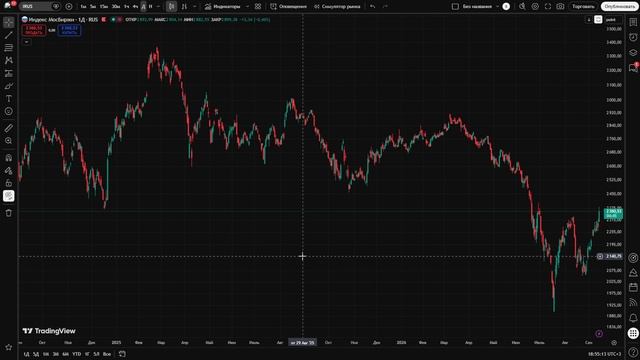Image resolution: width=640 pixels, height=360 pixels.
Task: Click the Торговать trade button
Action: (x=583, y=7)
